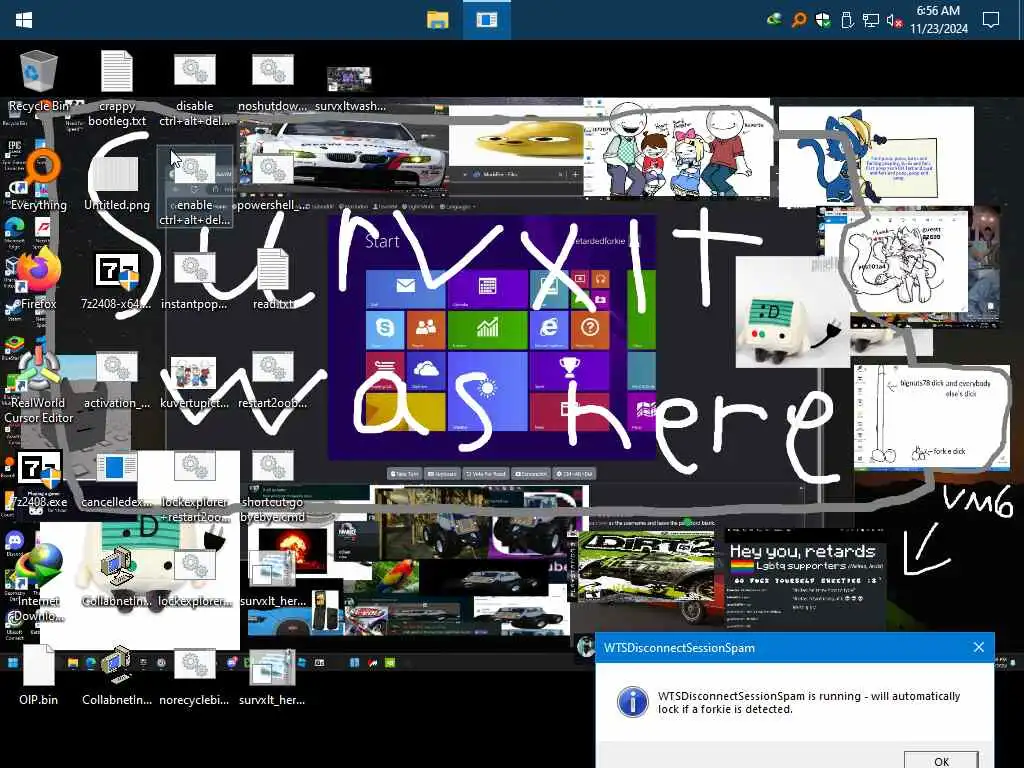Click the green tray icon left of Everything
This screenshot has width=1024, height=768.
[775, 20]
